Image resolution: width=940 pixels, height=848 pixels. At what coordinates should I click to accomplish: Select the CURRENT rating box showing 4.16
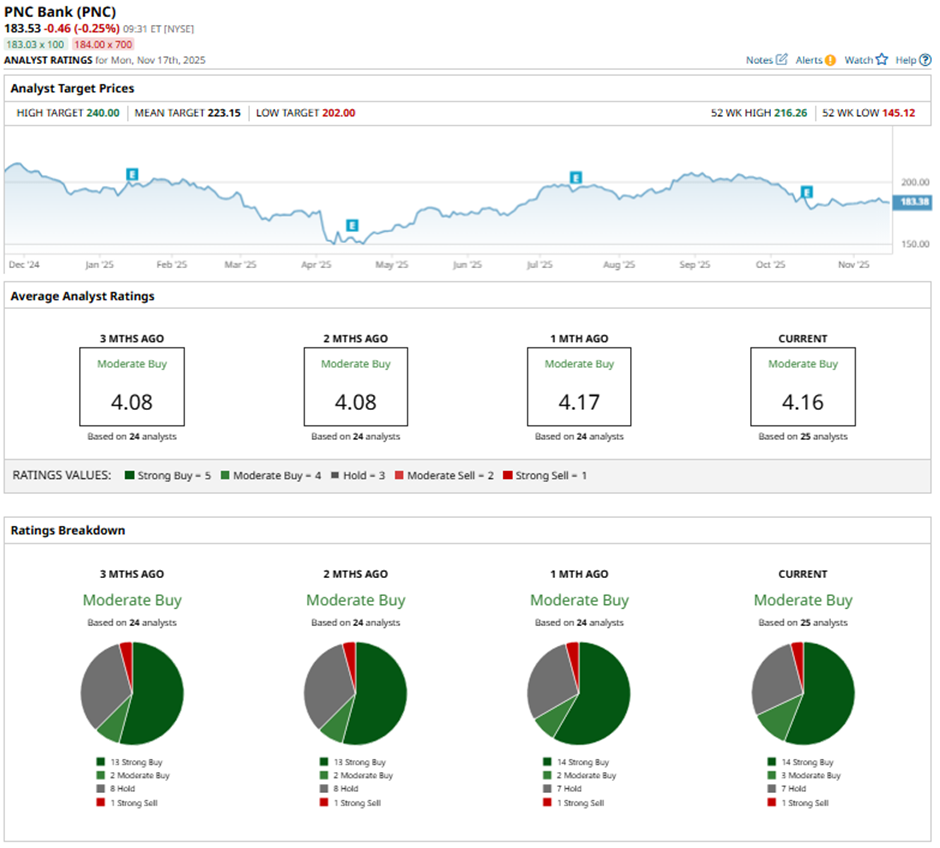[803, 388]
